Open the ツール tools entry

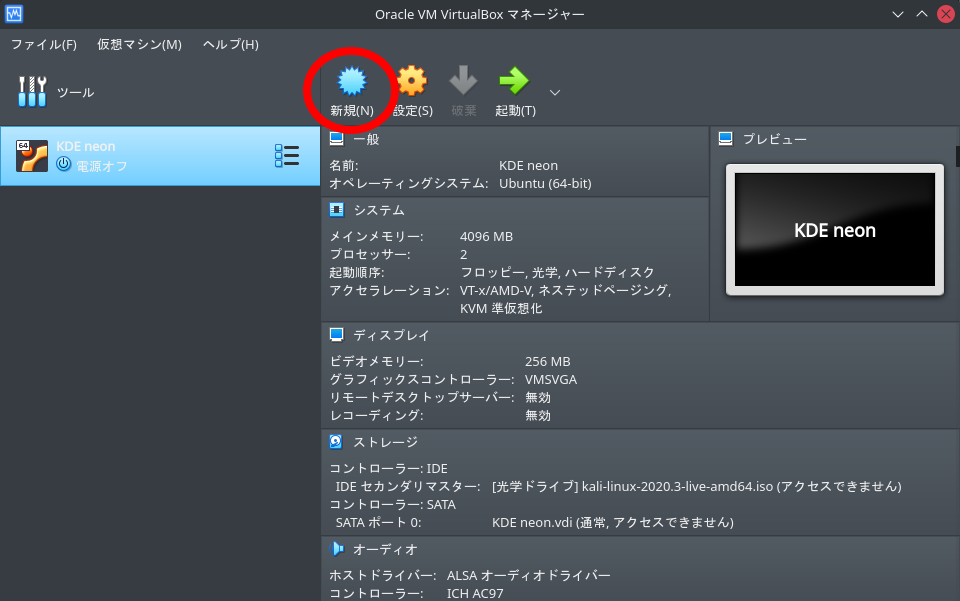[56, 92]
